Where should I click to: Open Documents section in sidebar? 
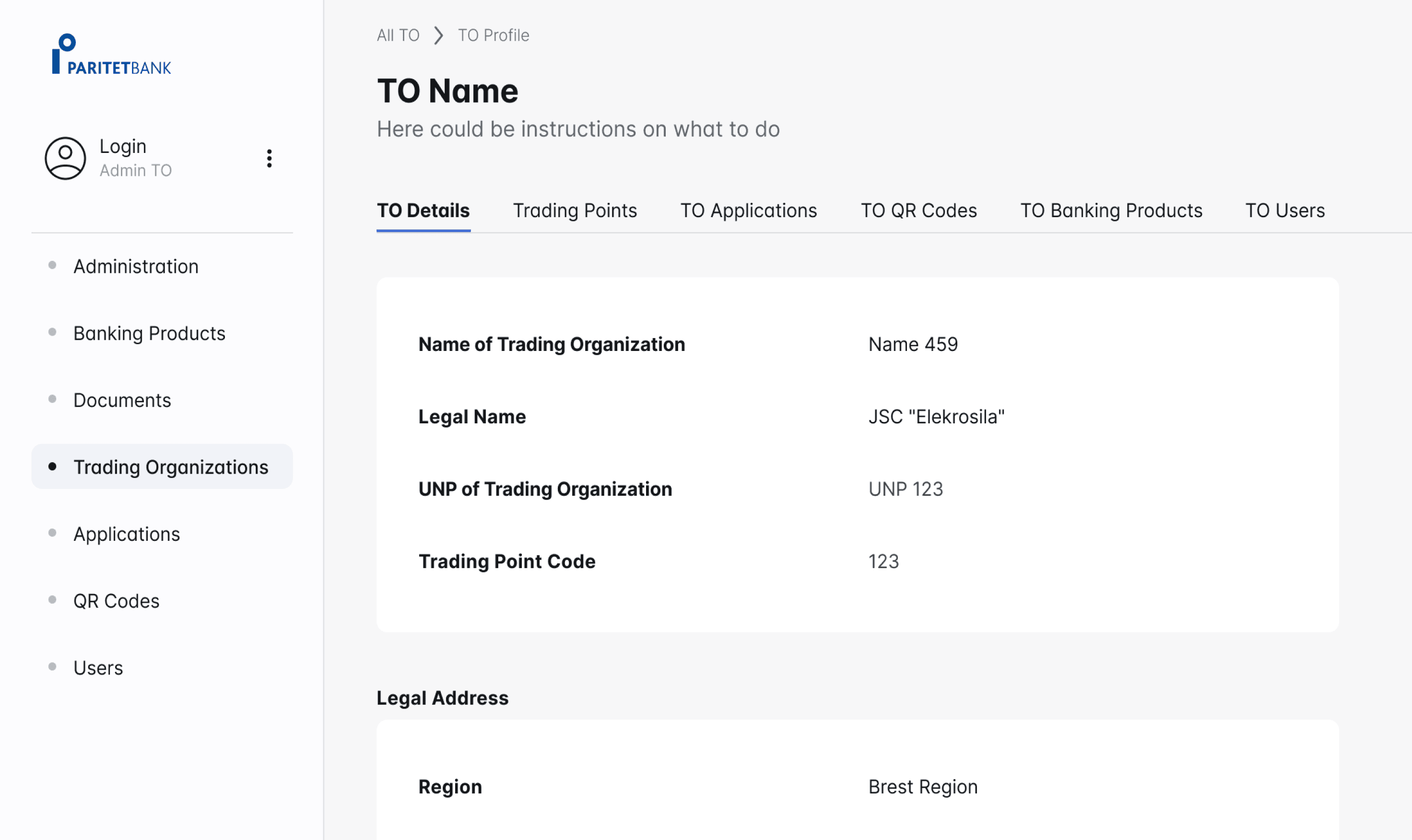pos(122,400)
